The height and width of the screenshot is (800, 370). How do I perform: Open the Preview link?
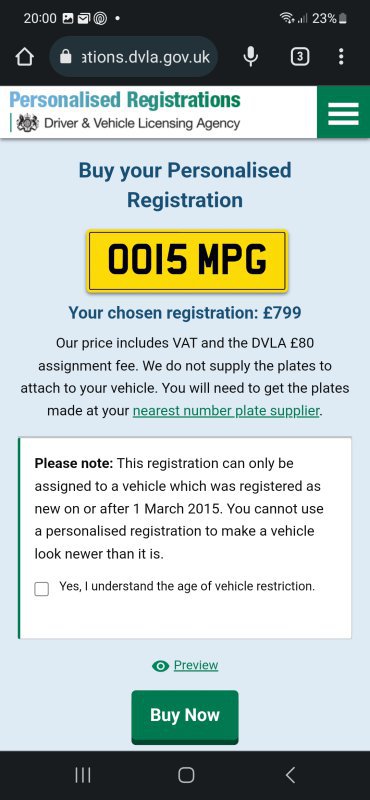pyautogui.click(x=196, y=665)
